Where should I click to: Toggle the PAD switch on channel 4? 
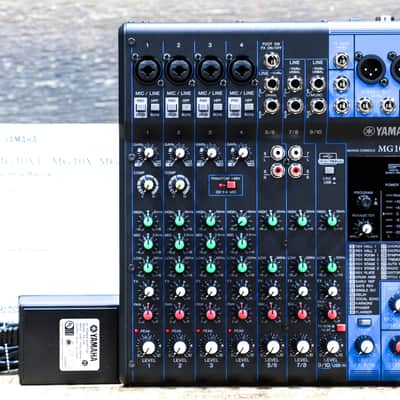(235, 107)
